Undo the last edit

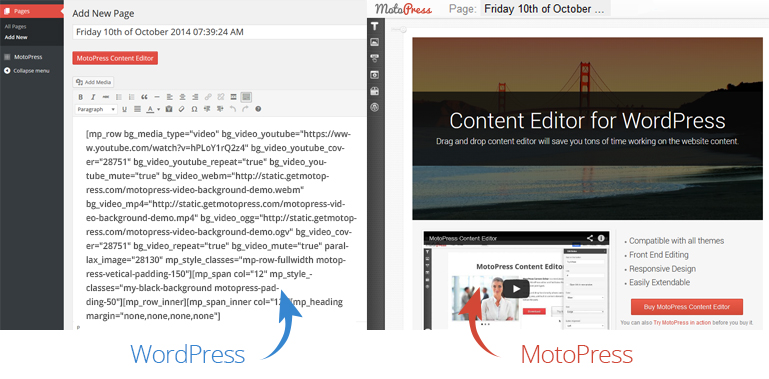pos(232,109)
